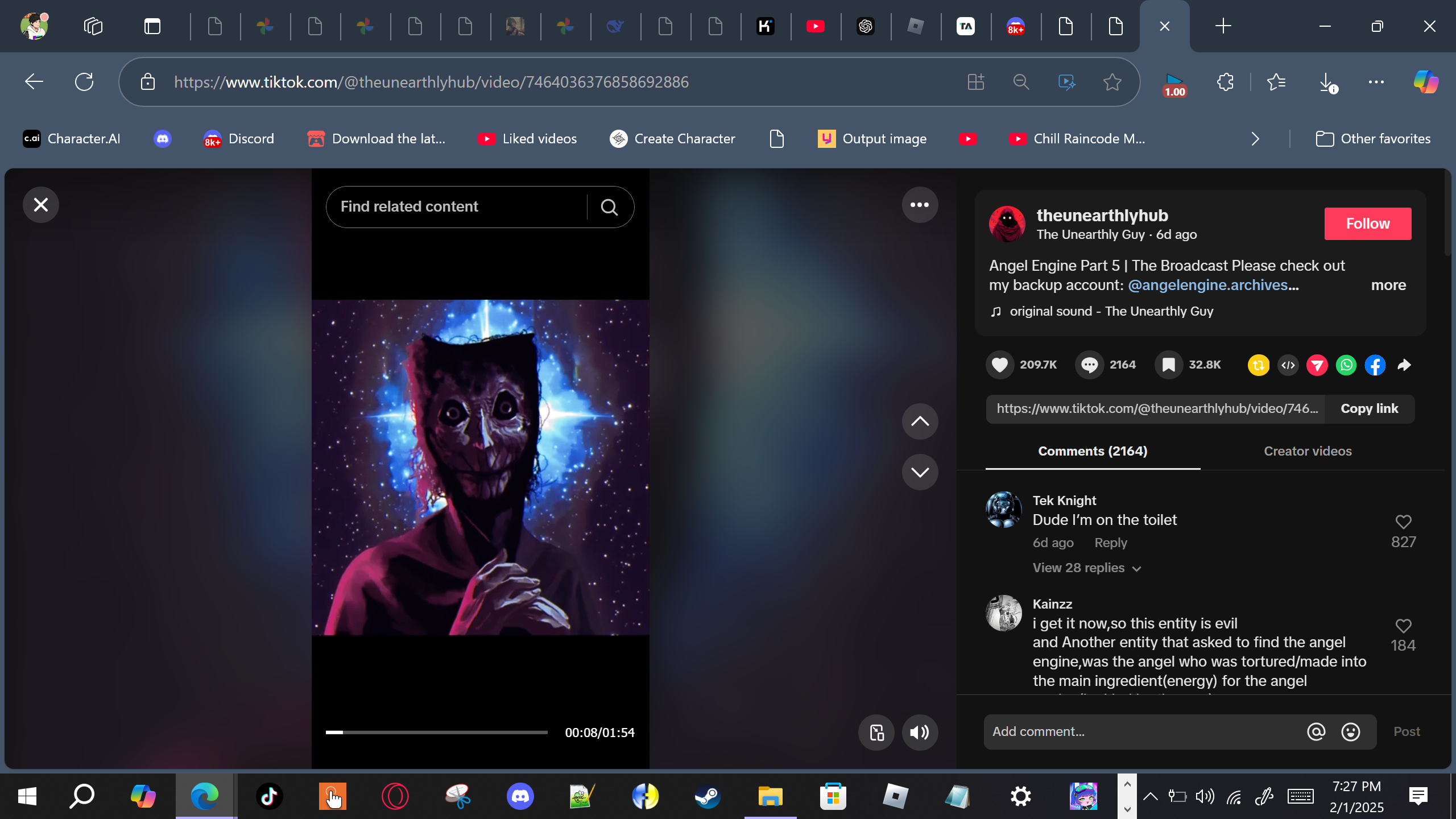Insert emoji in comment box

tap(1350, 731)
